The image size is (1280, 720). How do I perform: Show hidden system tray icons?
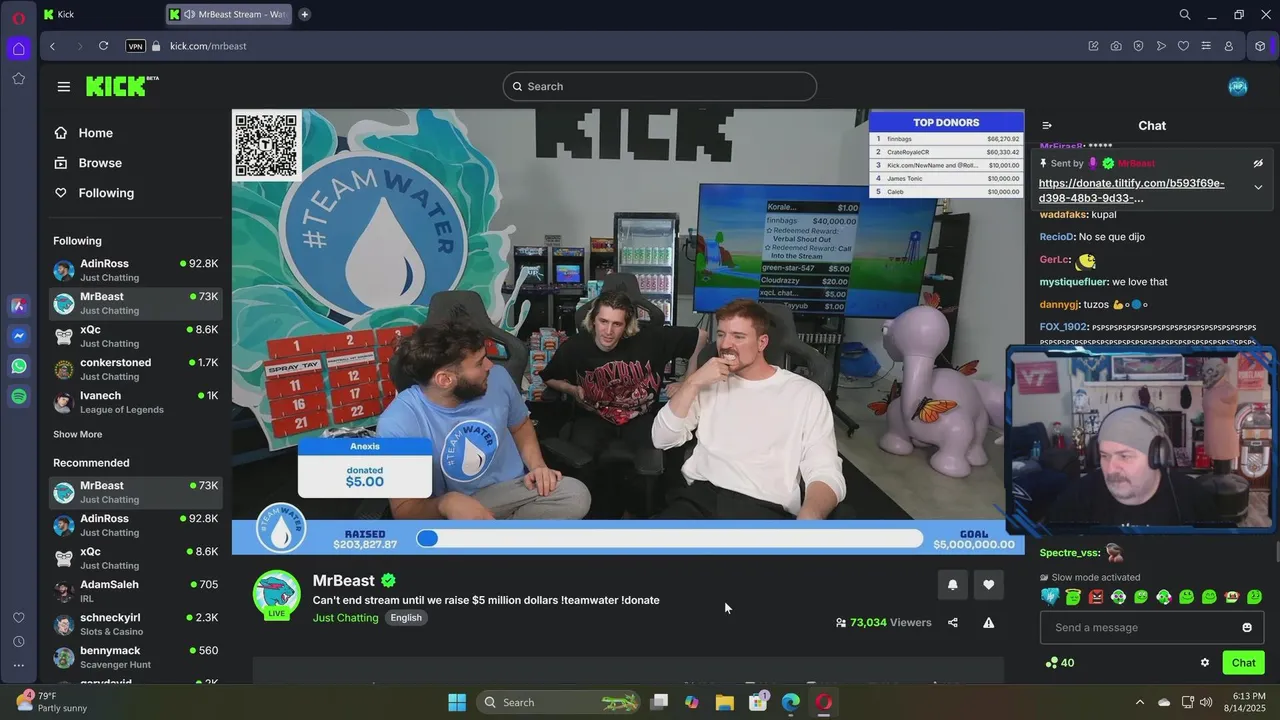click(x=1139, y=702)
